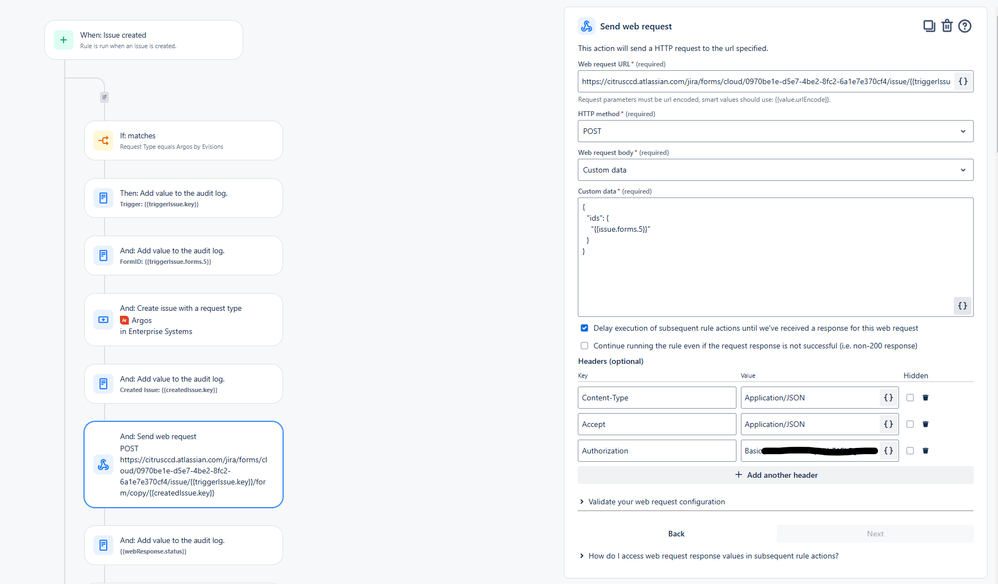Screen dimensions: 998x584
Task: Check Hidden for the Authorization header
Action: pos(909,450)
